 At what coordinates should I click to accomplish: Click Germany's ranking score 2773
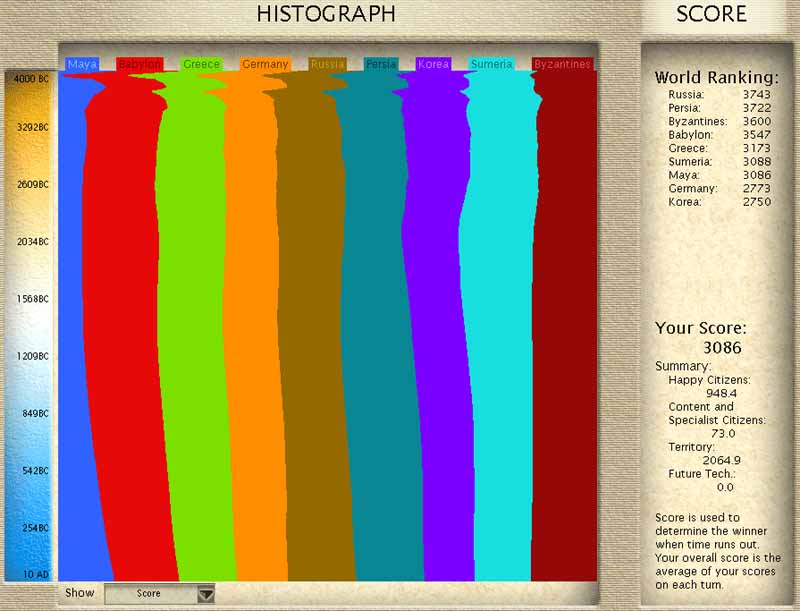click(x=757, y=188)
